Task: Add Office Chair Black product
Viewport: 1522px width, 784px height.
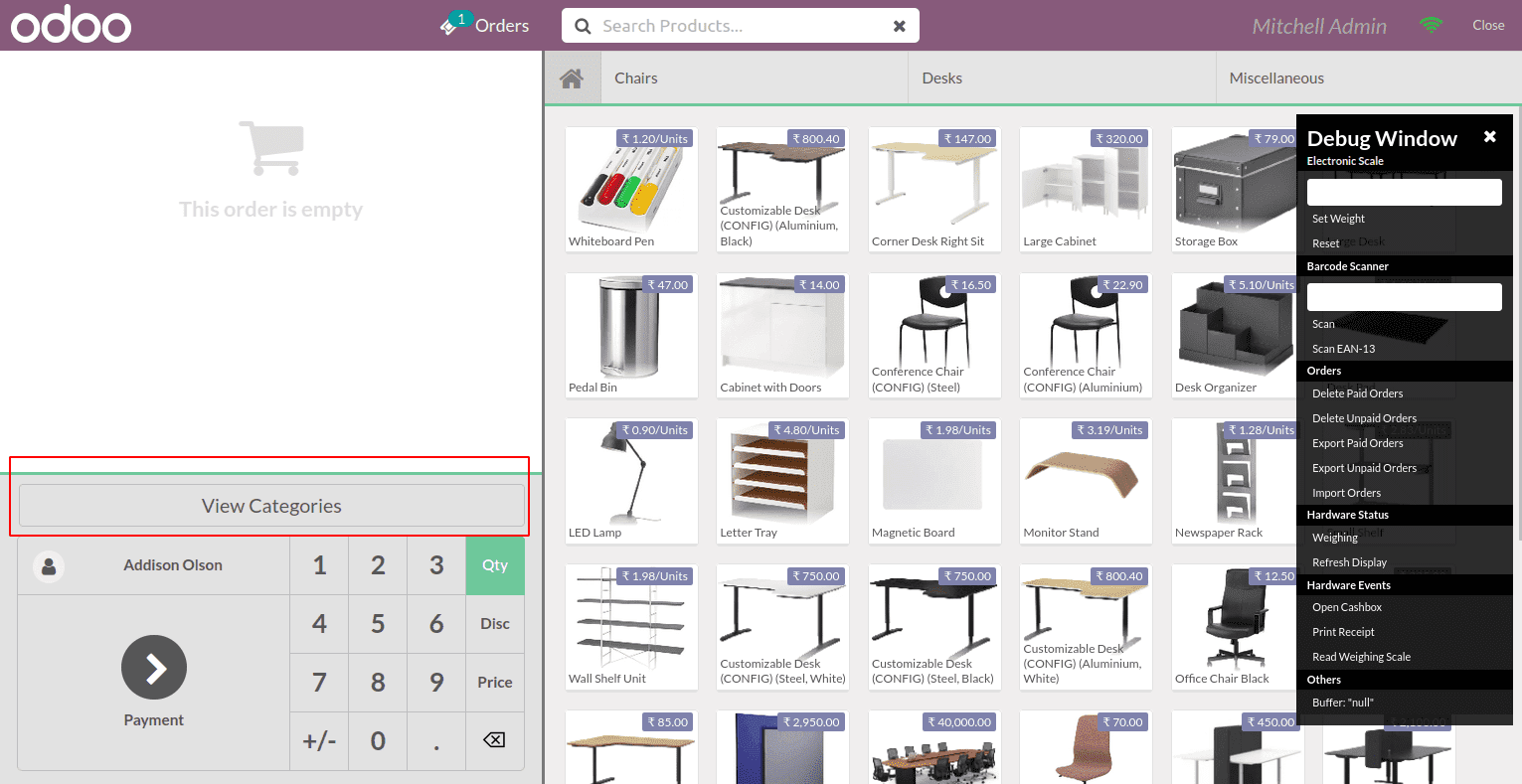Action: click(x=1235, y=627)
